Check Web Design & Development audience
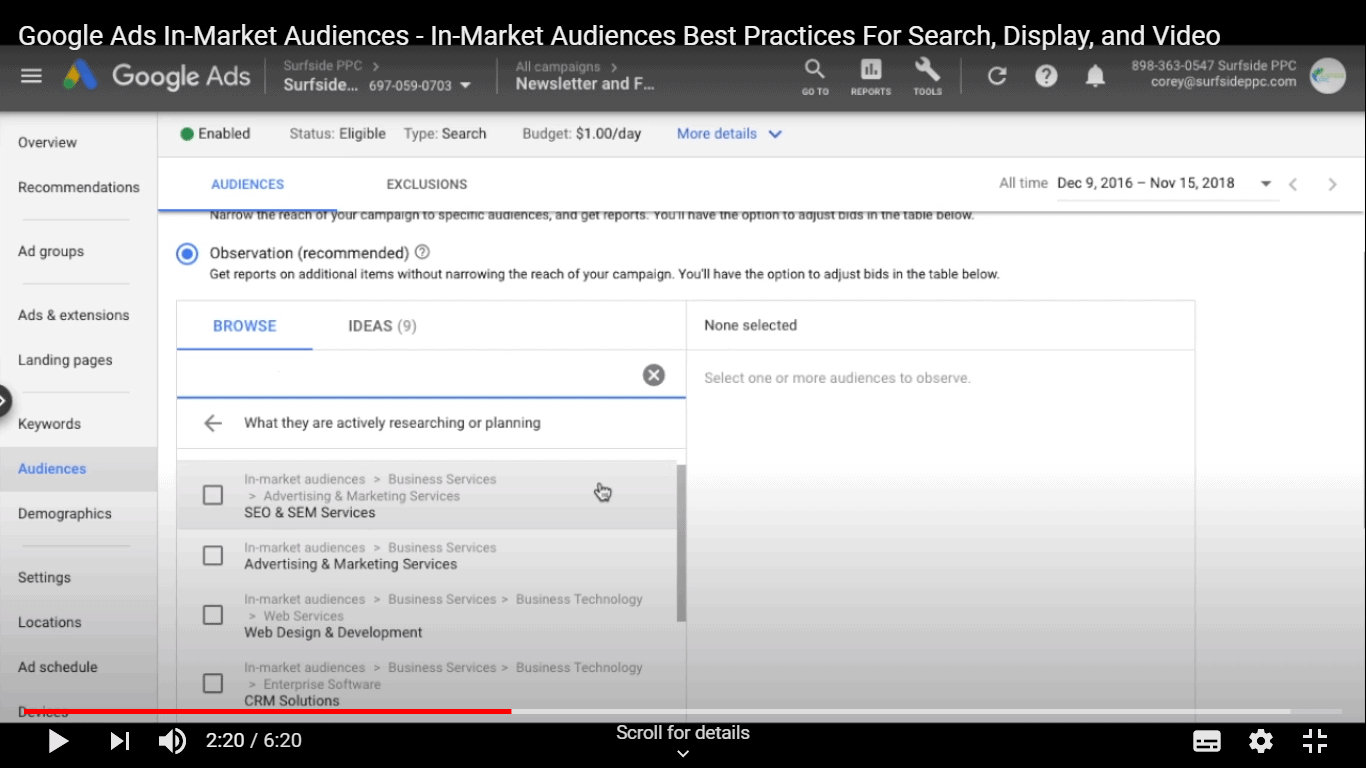 pos(213,615)
